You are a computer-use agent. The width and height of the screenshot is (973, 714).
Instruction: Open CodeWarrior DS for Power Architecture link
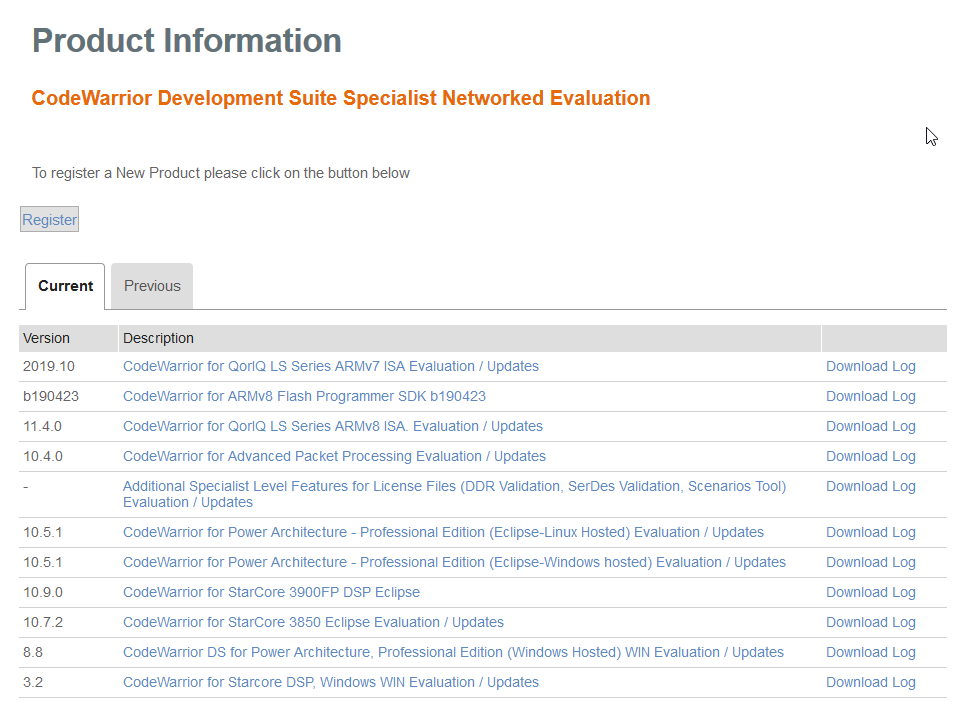pos(453,653)
